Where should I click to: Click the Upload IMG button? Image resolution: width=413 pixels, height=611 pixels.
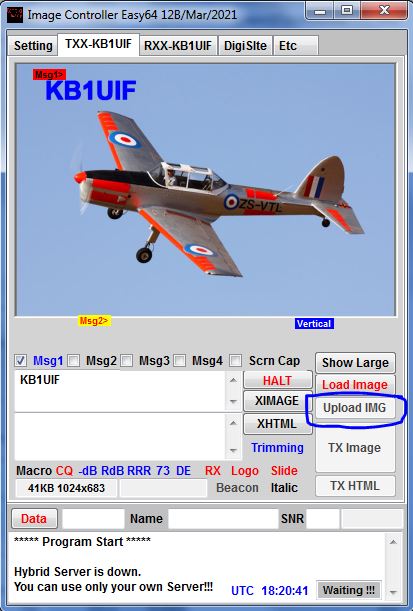[x=355, y=408]
